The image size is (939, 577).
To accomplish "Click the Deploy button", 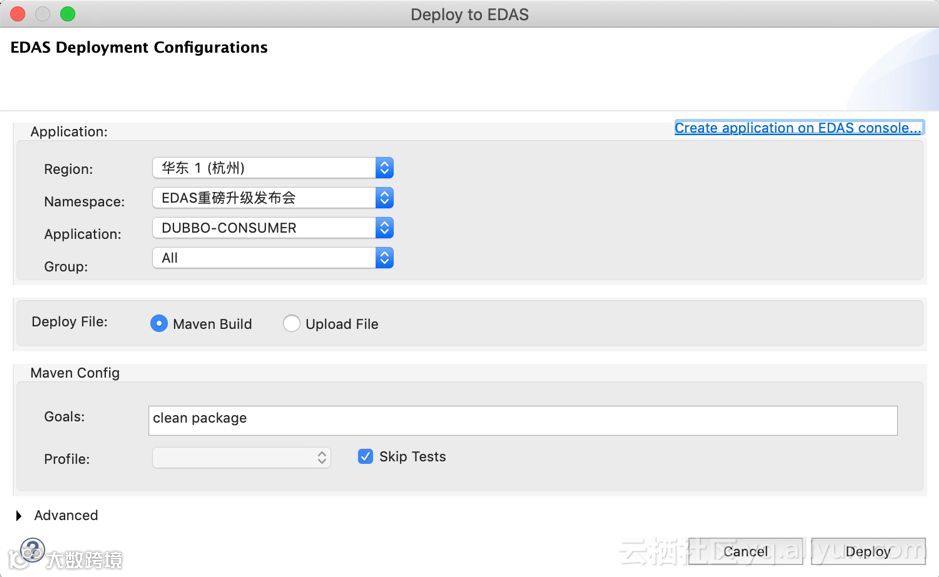I will click(x=868, y=551).
